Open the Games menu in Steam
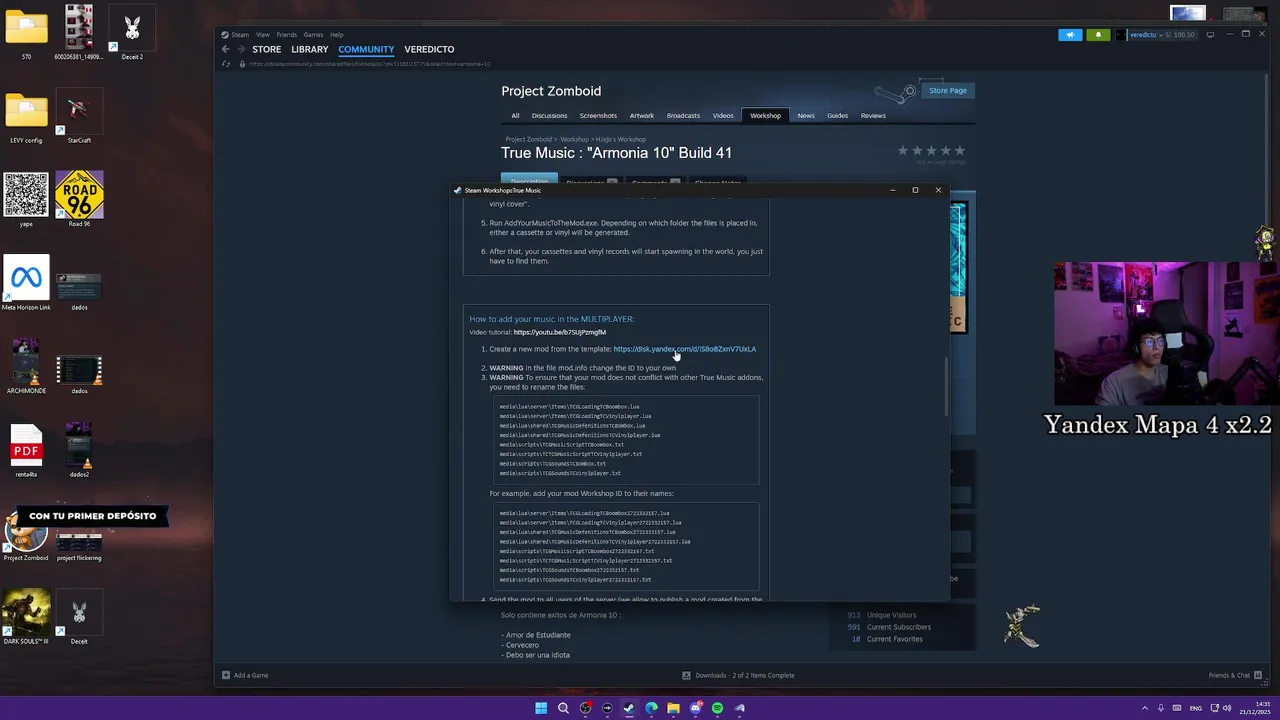 click(x=313, y=35)
